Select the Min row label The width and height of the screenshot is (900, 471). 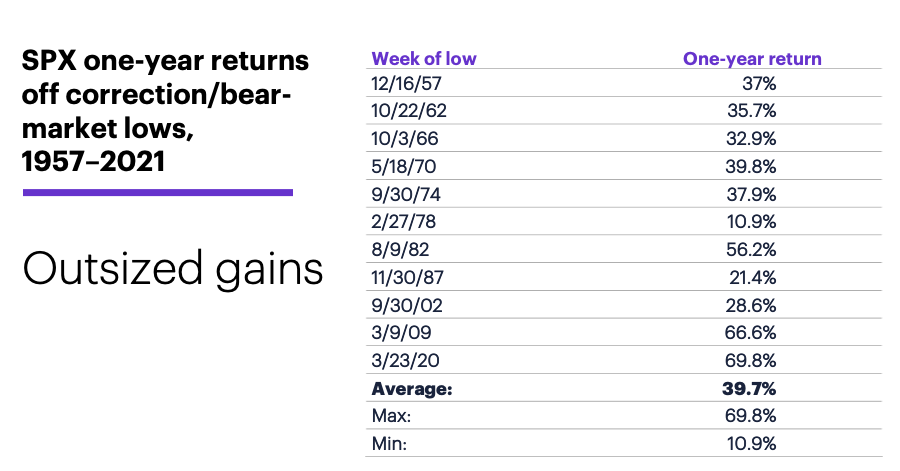coord(389,443)
